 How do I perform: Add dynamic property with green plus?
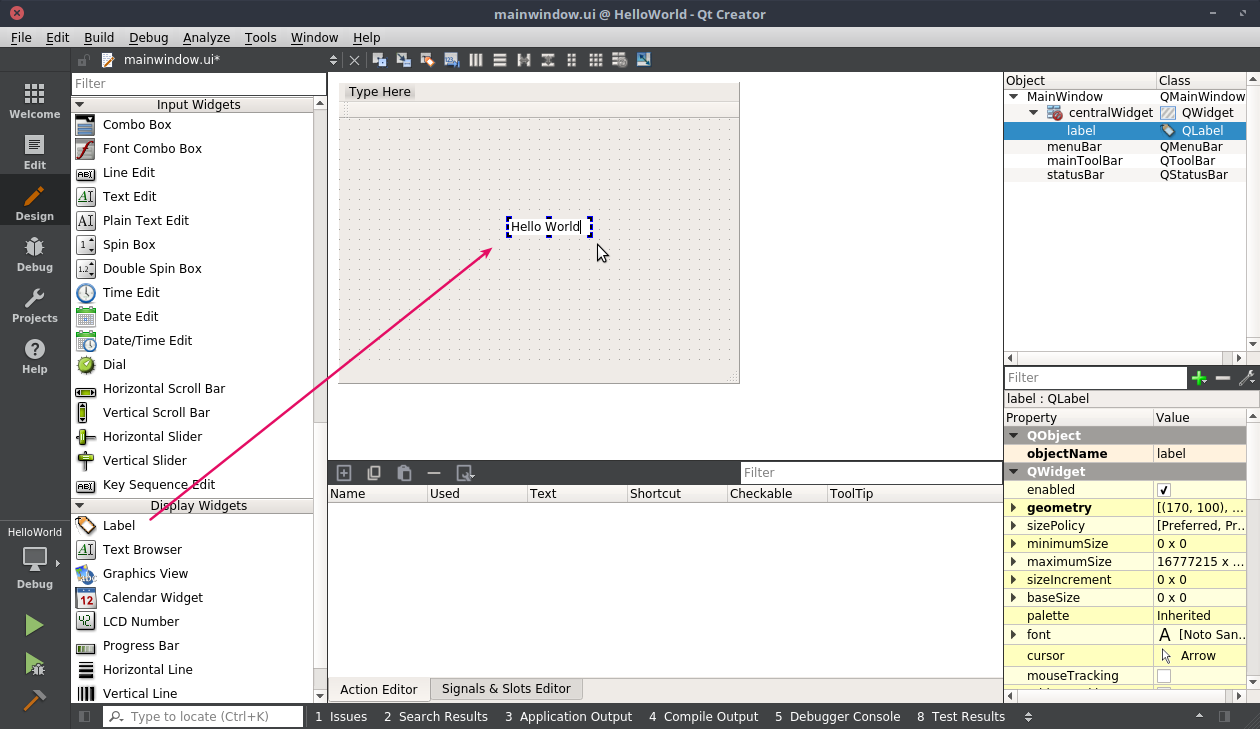tap(1198, 378)
